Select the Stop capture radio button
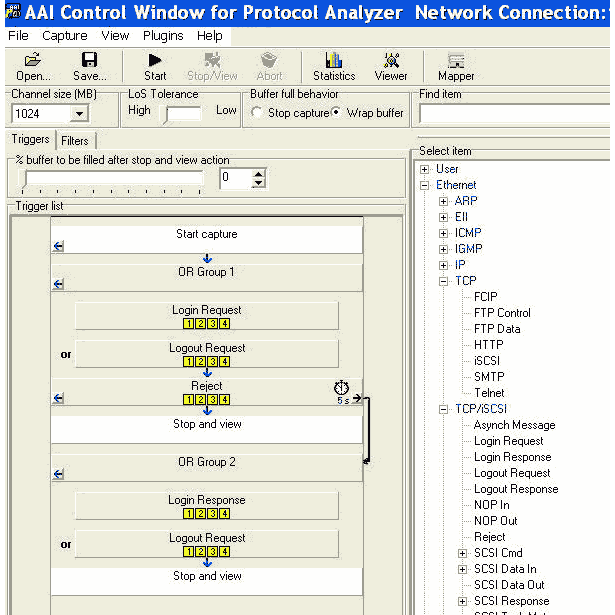The image size is (615, 615). click(x=258, y=113)
